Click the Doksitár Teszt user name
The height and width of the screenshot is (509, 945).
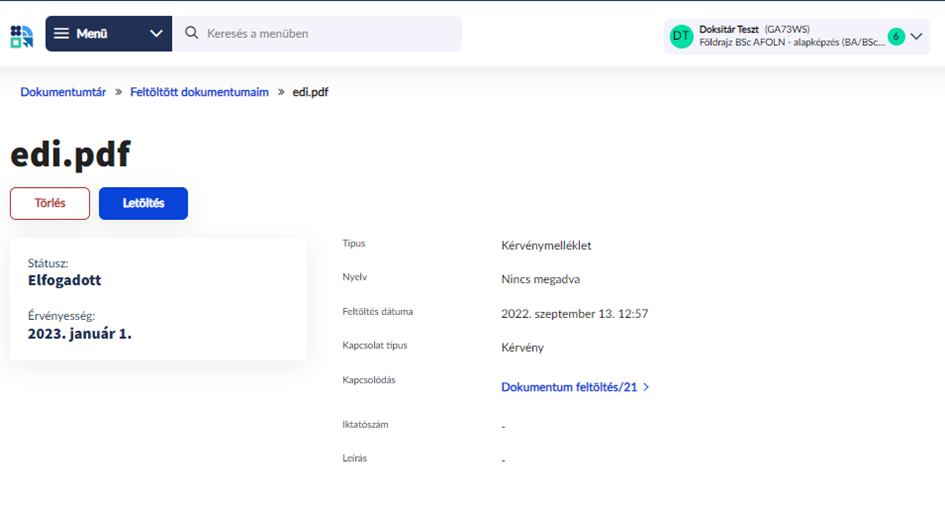click(729, 29)
